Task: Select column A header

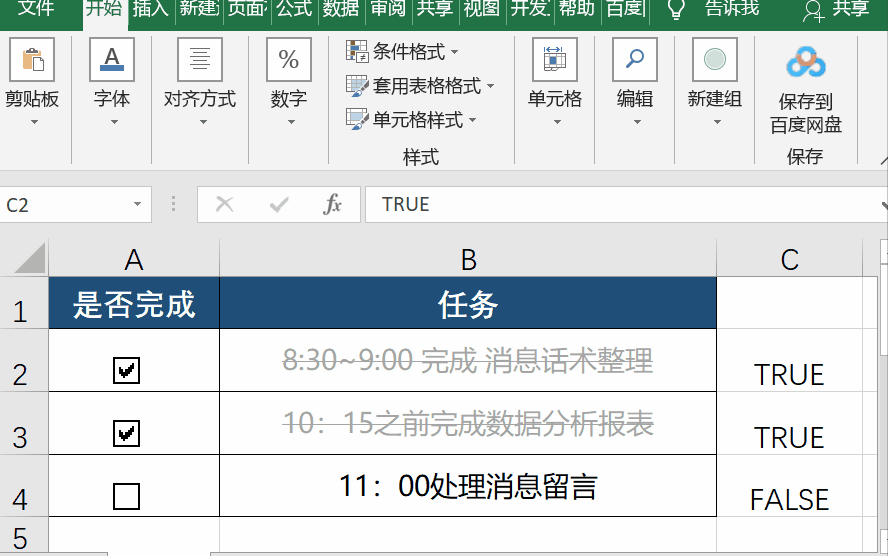Action: pos(134,259)
